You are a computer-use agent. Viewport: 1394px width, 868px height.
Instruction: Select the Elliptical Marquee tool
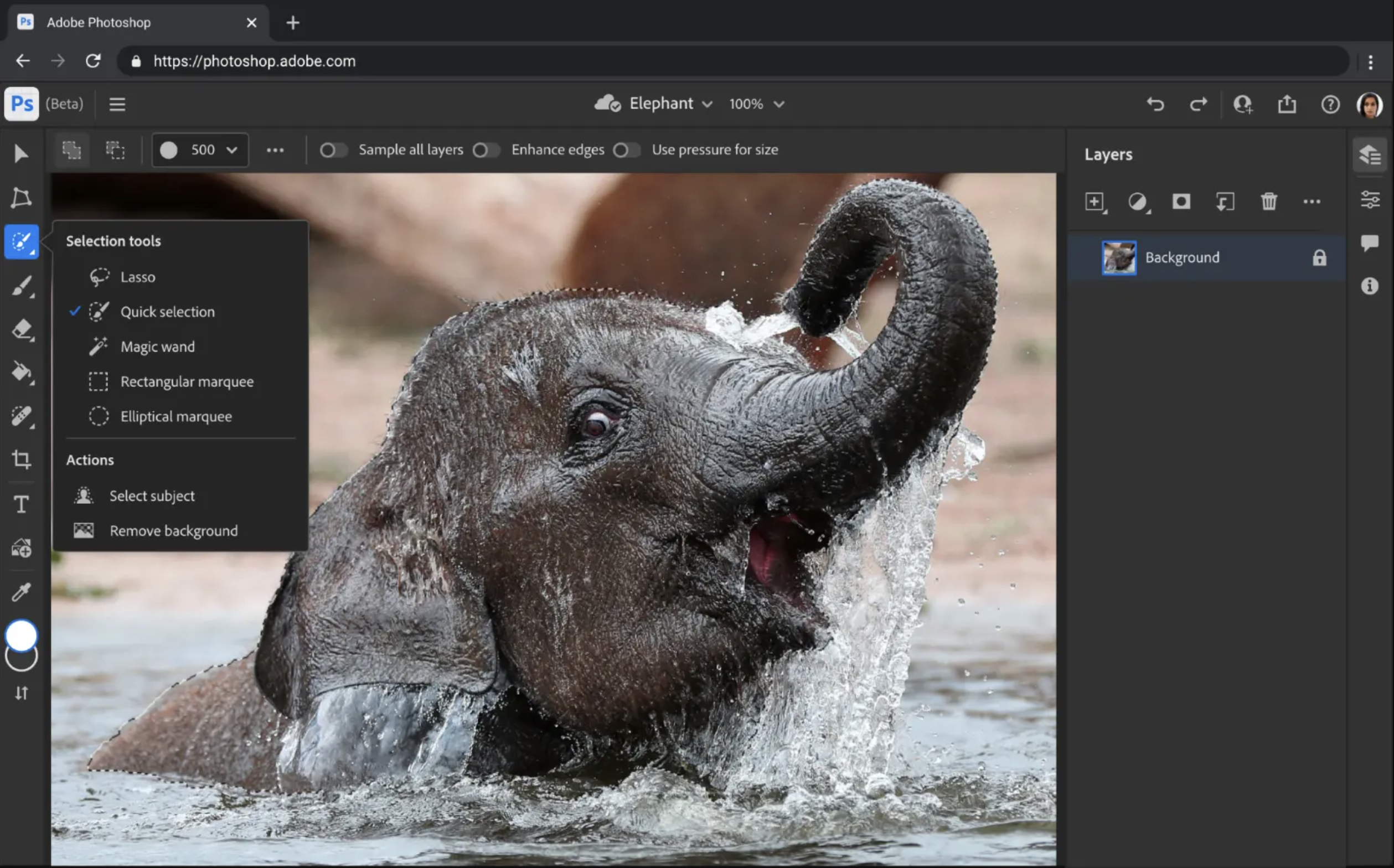click(x=176, y=415)
